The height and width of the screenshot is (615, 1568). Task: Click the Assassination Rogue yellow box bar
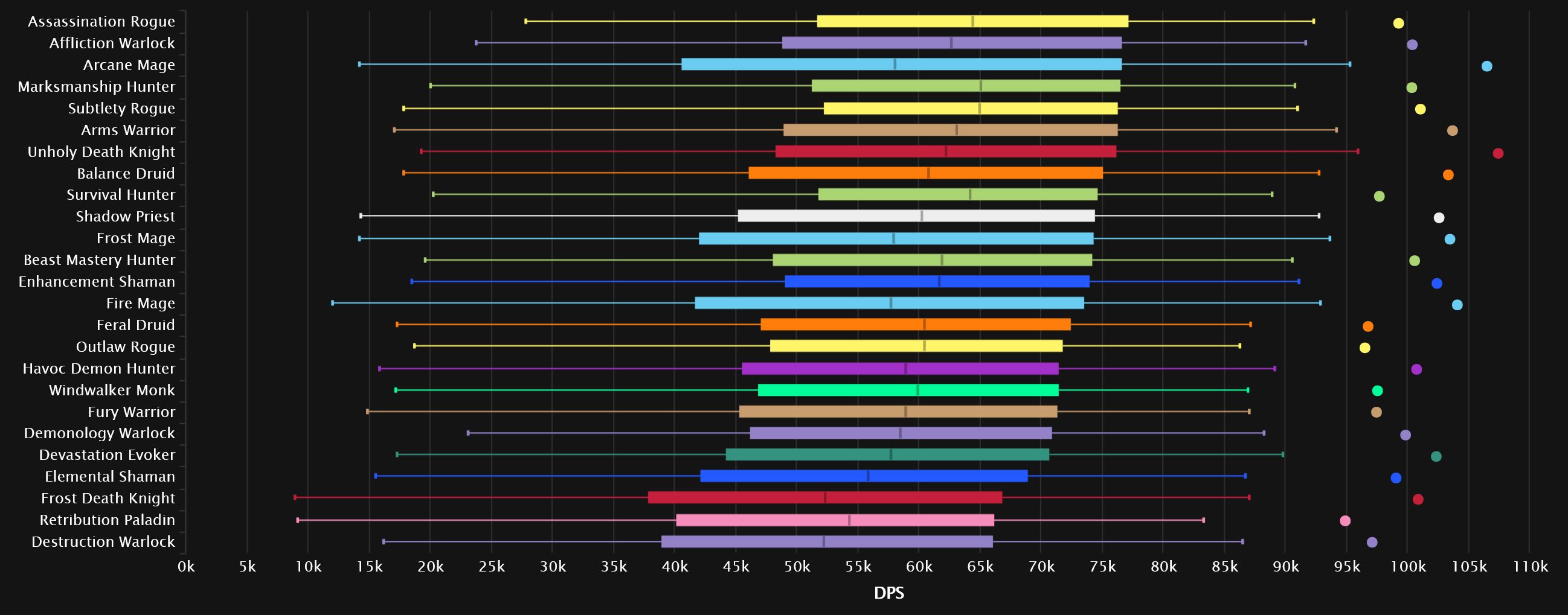[972, 21]
